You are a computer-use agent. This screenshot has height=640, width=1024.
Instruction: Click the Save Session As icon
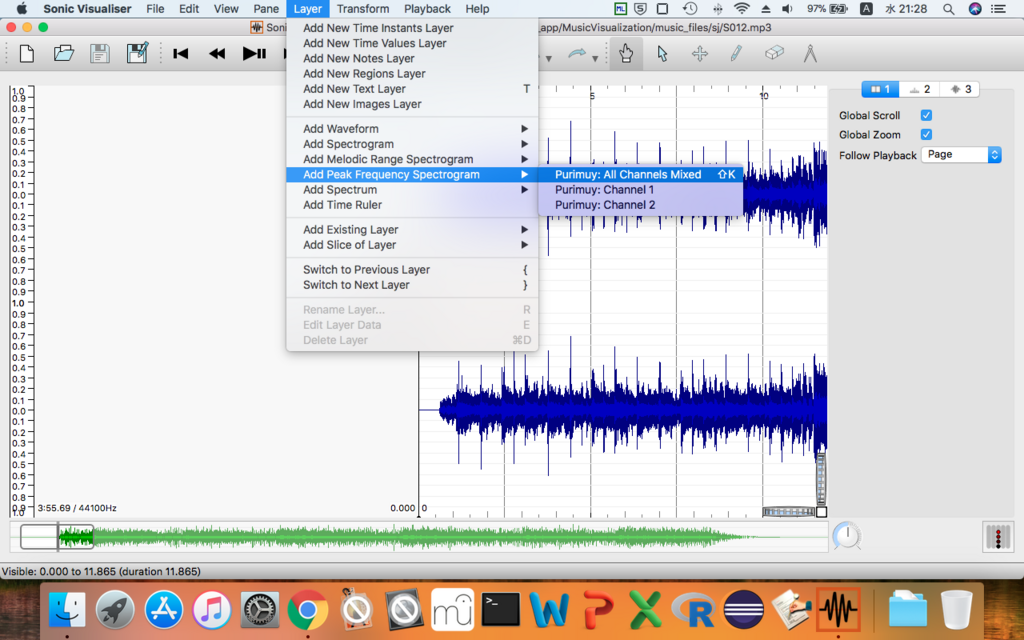click(x=137, y=53)
